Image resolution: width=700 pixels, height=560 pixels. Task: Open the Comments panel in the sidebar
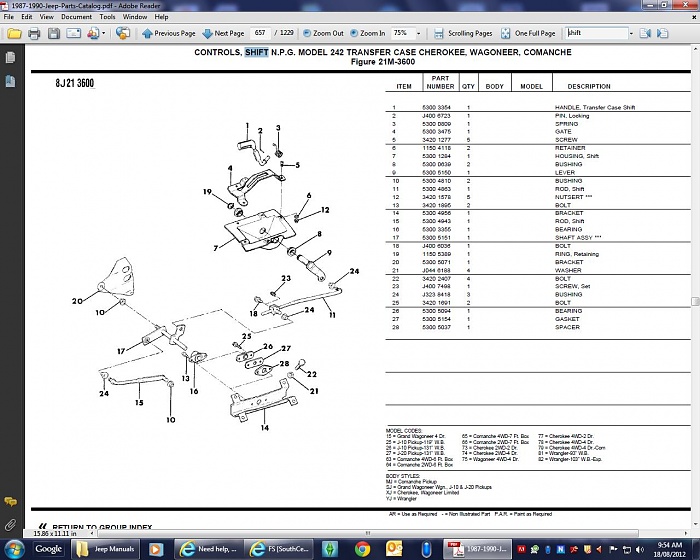click(x=10, y=502)
